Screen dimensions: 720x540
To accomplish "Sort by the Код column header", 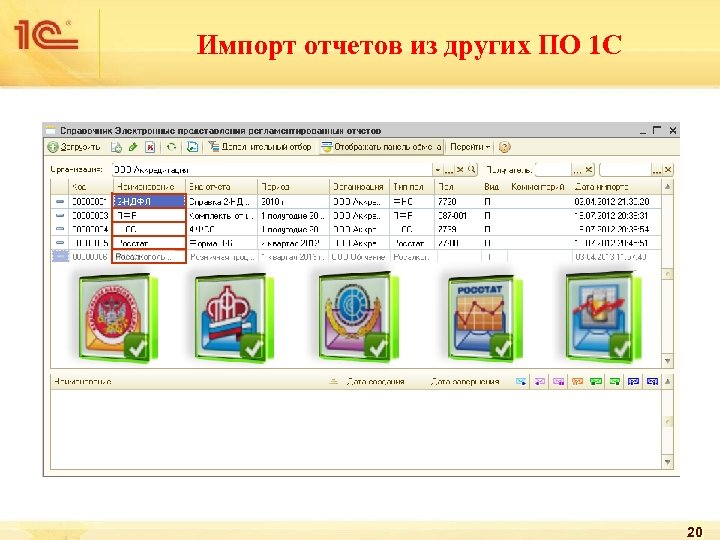I will point(90,187).
